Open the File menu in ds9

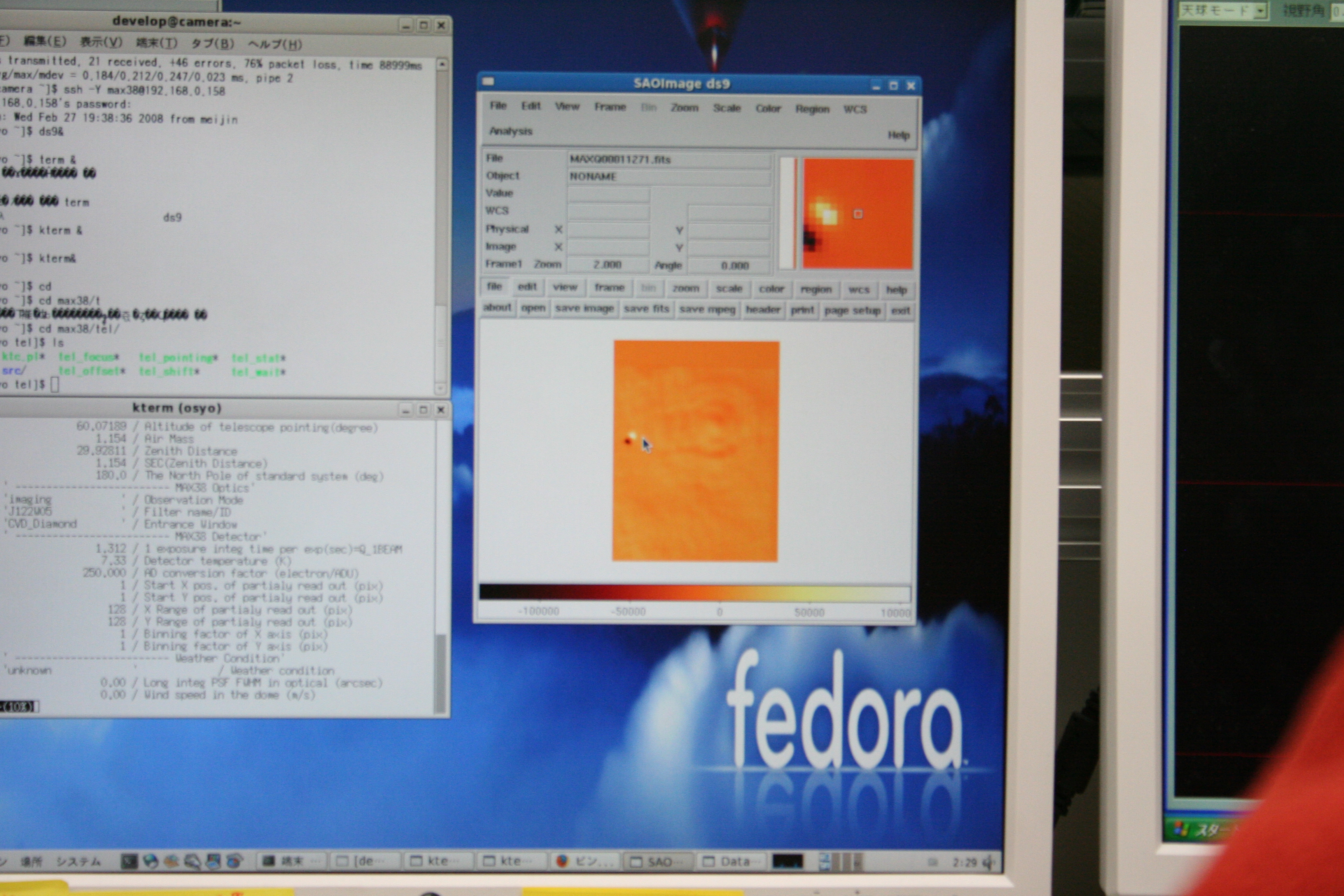[x=498, y=106]
